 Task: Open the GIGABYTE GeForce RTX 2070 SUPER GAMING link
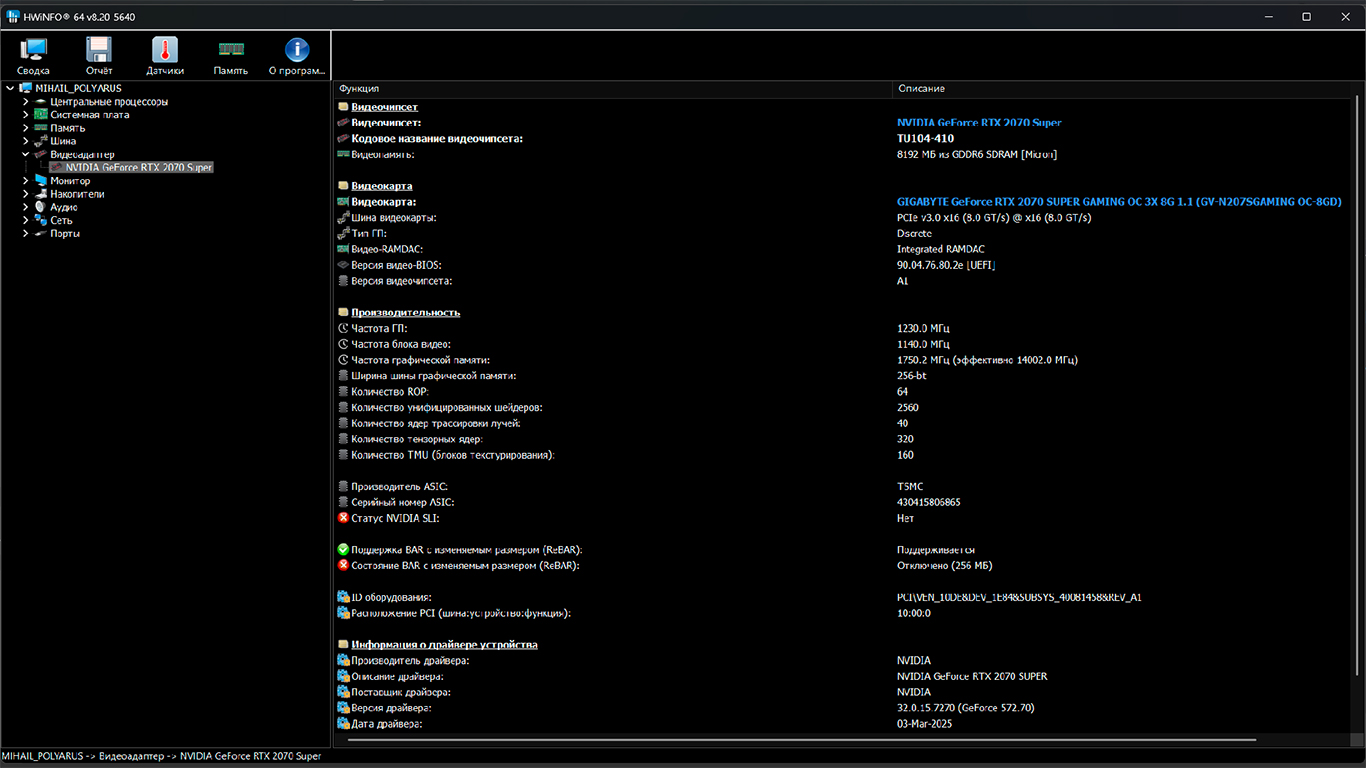tap(1119, 202)
